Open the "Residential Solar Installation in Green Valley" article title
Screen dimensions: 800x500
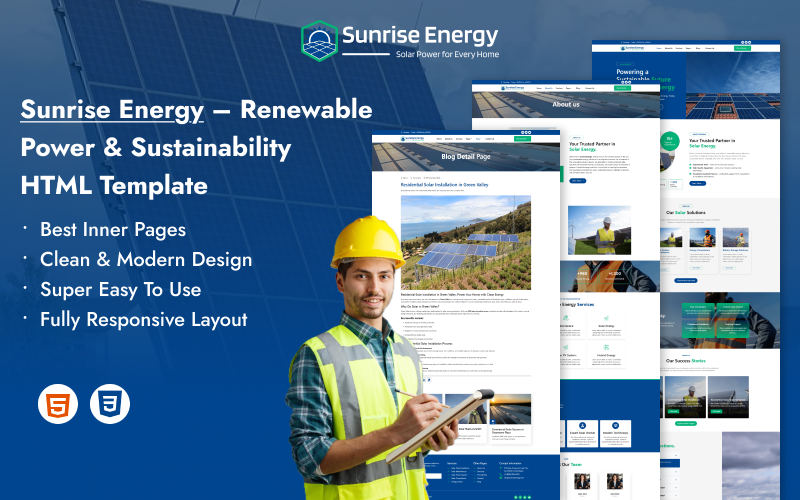(444, 185)
